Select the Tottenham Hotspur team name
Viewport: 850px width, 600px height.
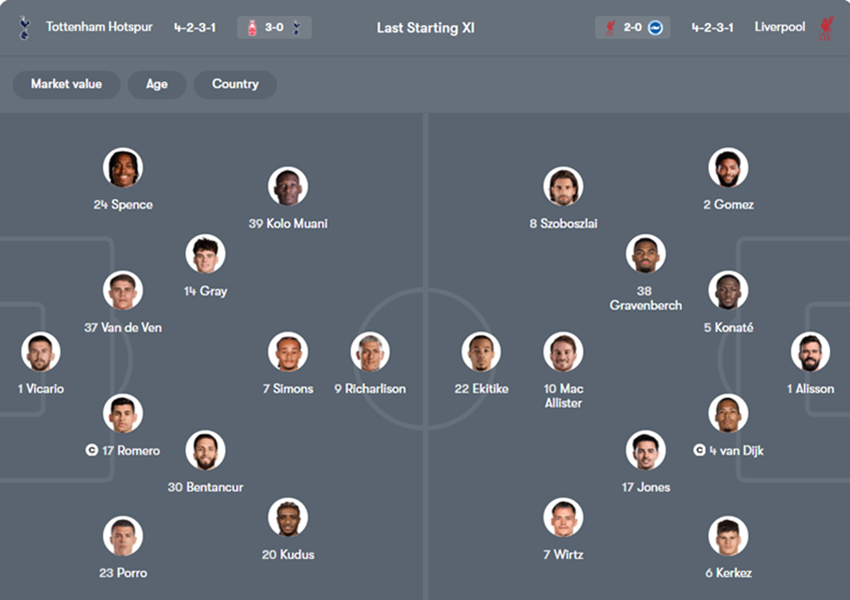click(x=99, y=28)
